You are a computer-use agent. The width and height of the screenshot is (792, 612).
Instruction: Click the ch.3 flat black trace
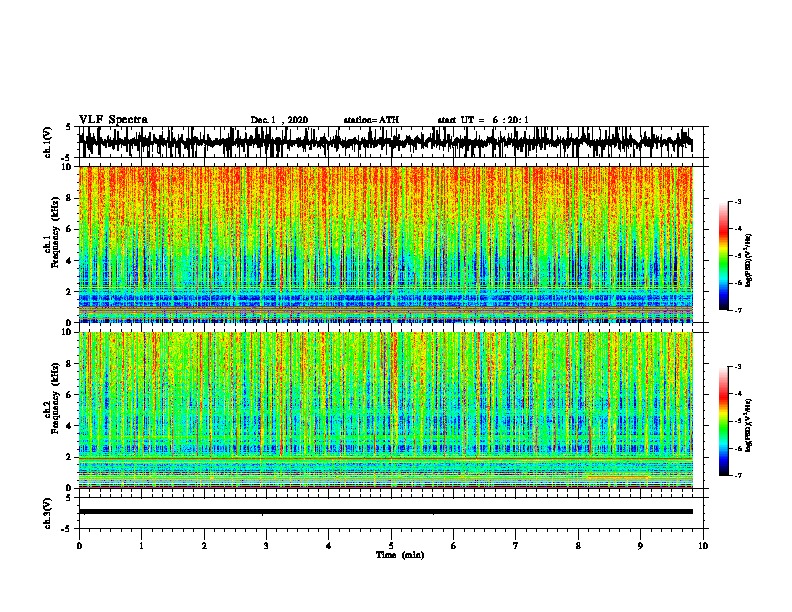[385, 512]
